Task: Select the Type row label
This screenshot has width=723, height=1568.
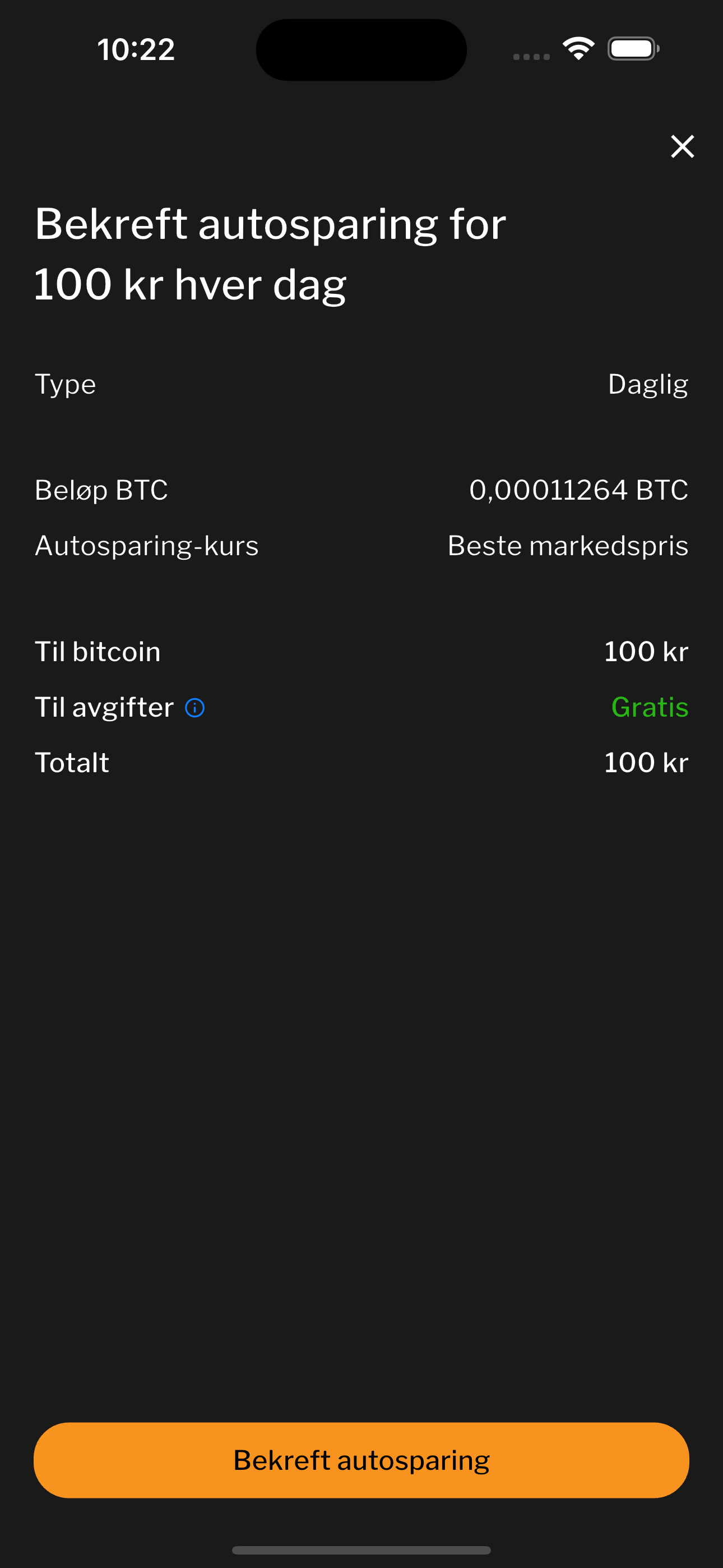Action: pyautogui.click(x=66, y=384)
